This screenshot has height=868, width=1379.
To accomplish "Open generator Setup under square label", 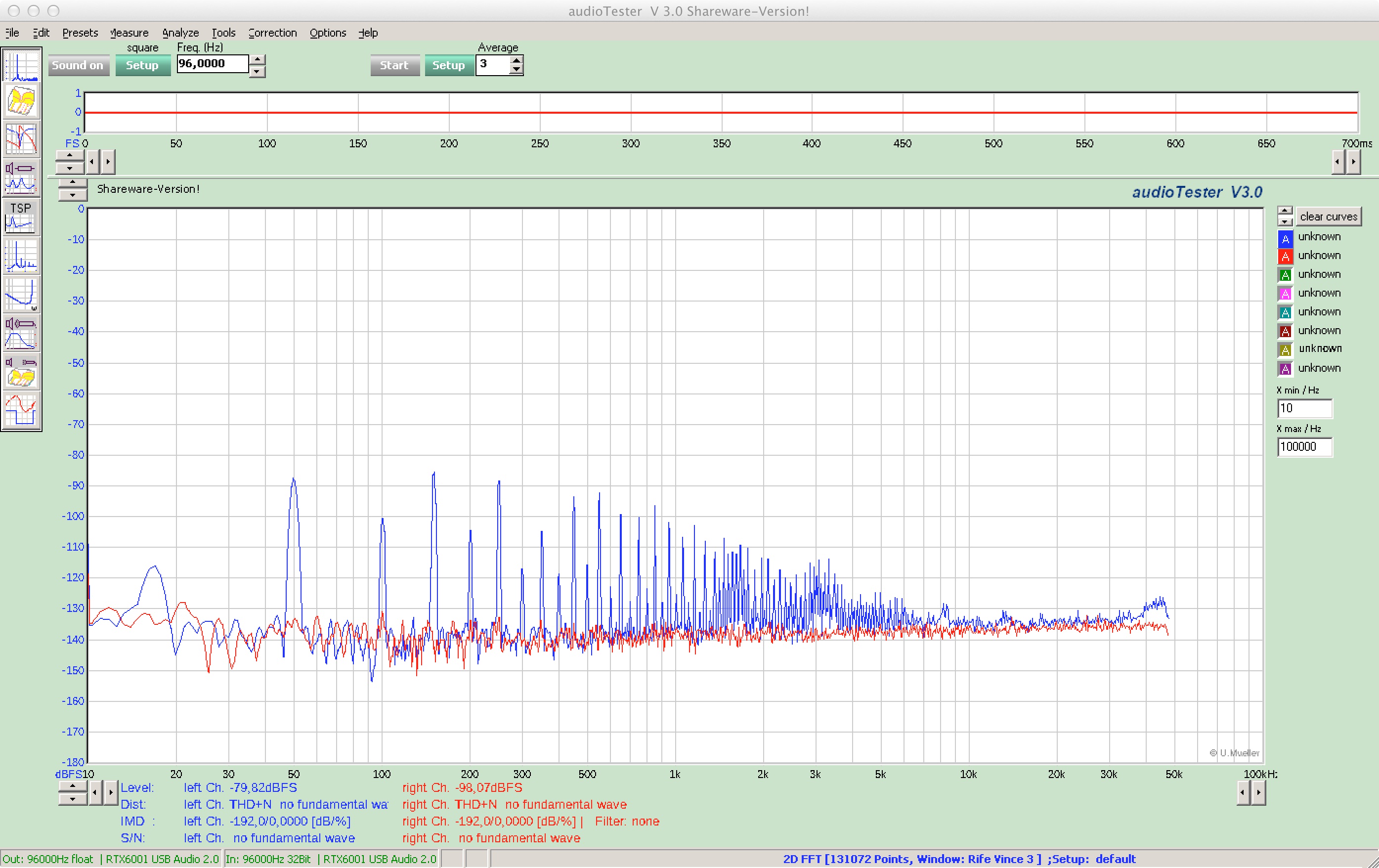I will [143, 65].
